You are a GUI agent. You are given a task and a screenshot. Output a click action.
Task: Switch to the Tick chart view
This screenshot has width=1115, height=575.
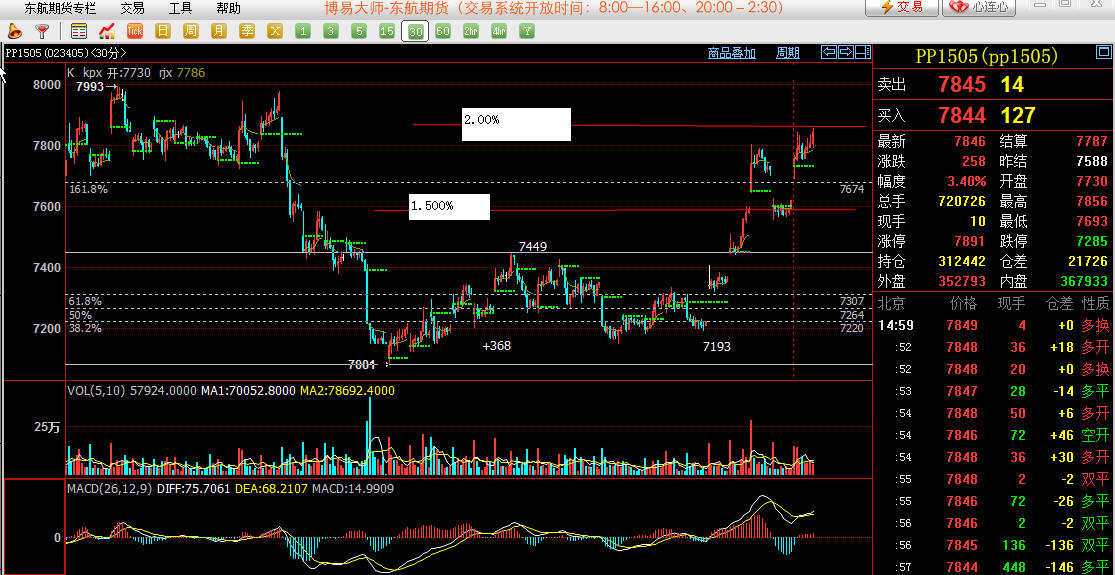click(134, 31)
